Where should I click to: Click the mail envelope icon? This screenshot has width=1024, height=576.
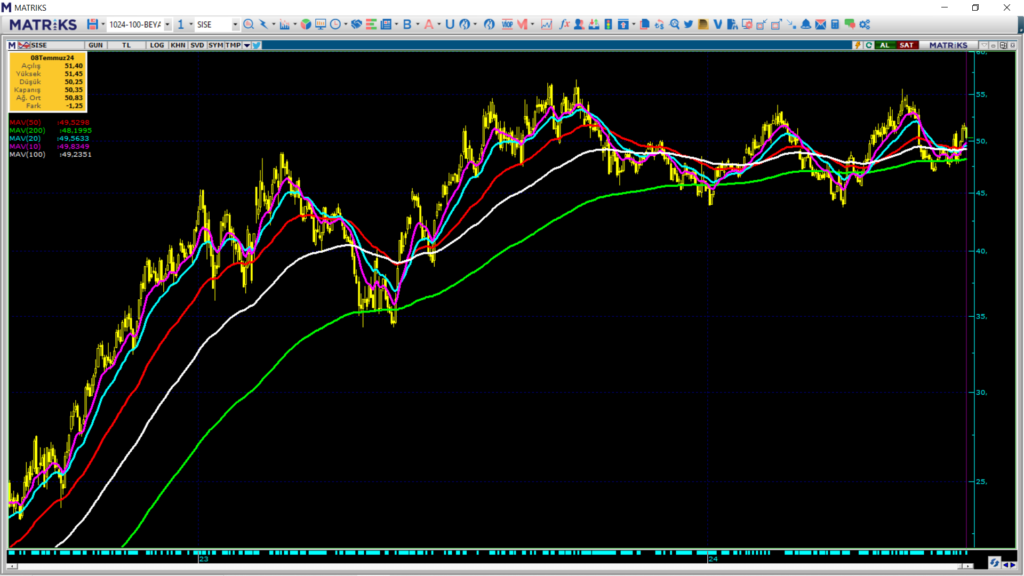coord(821,24)
